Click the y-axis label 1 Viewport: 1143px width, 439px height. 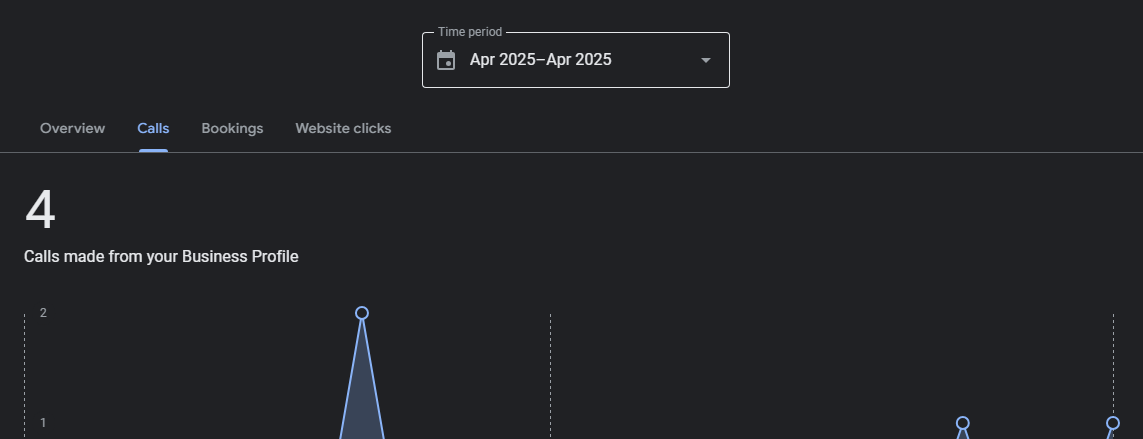coord(43,423)
